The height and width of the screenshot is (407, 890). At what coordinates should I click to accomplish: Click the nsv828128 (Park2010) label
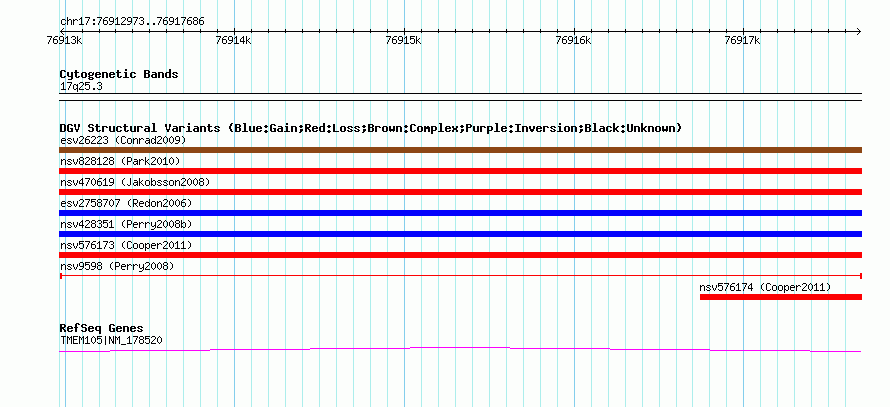click(120, 161)
